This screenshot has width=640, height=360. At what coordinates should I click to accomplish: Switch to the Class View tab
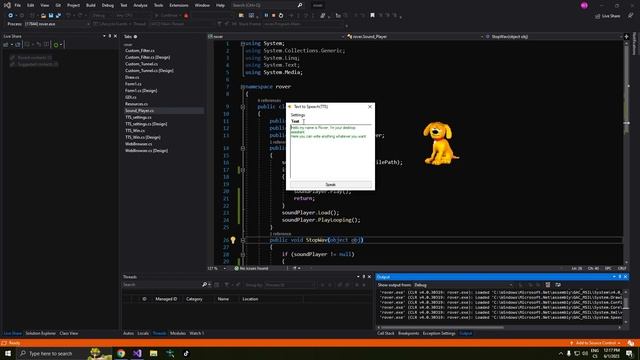tap(69, 333)
